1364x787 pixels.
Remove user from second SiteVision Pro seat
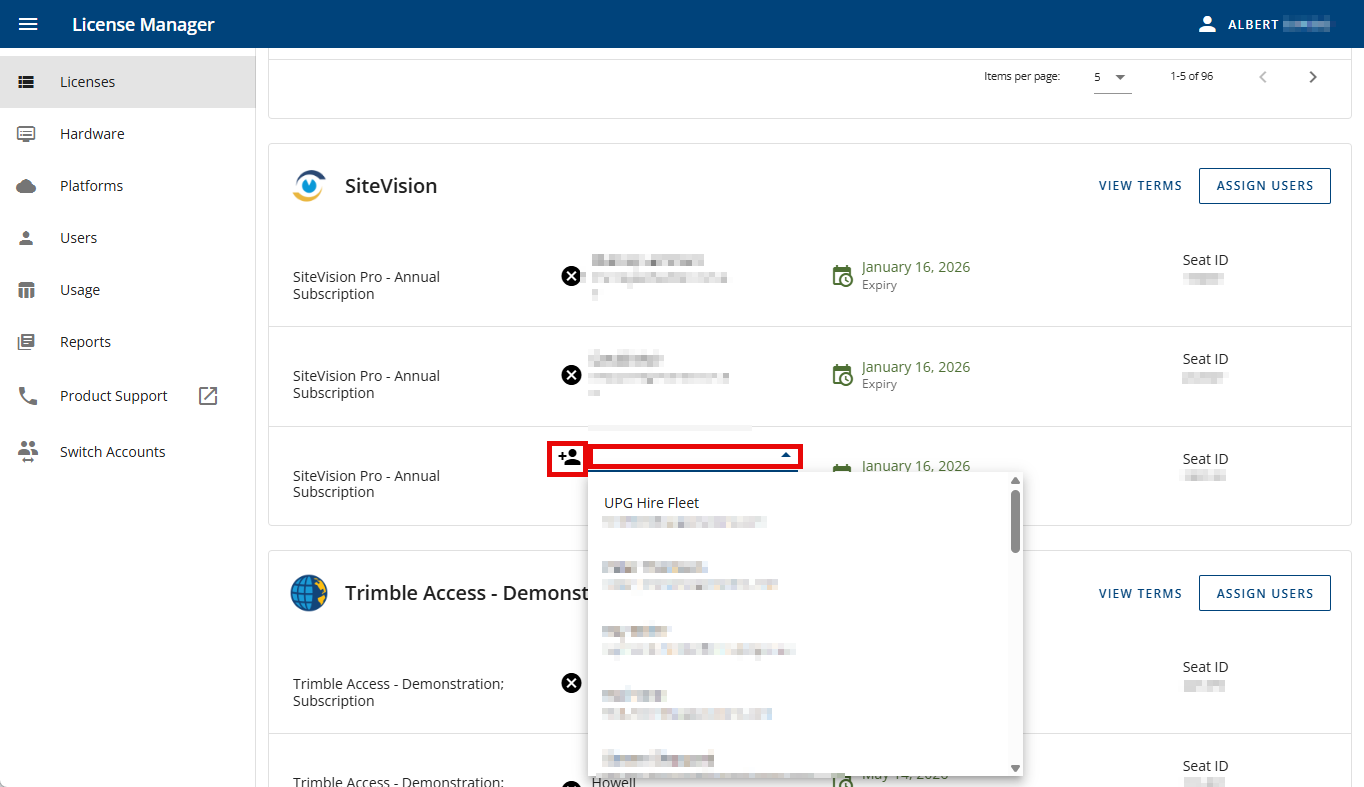tap(571, 375)
